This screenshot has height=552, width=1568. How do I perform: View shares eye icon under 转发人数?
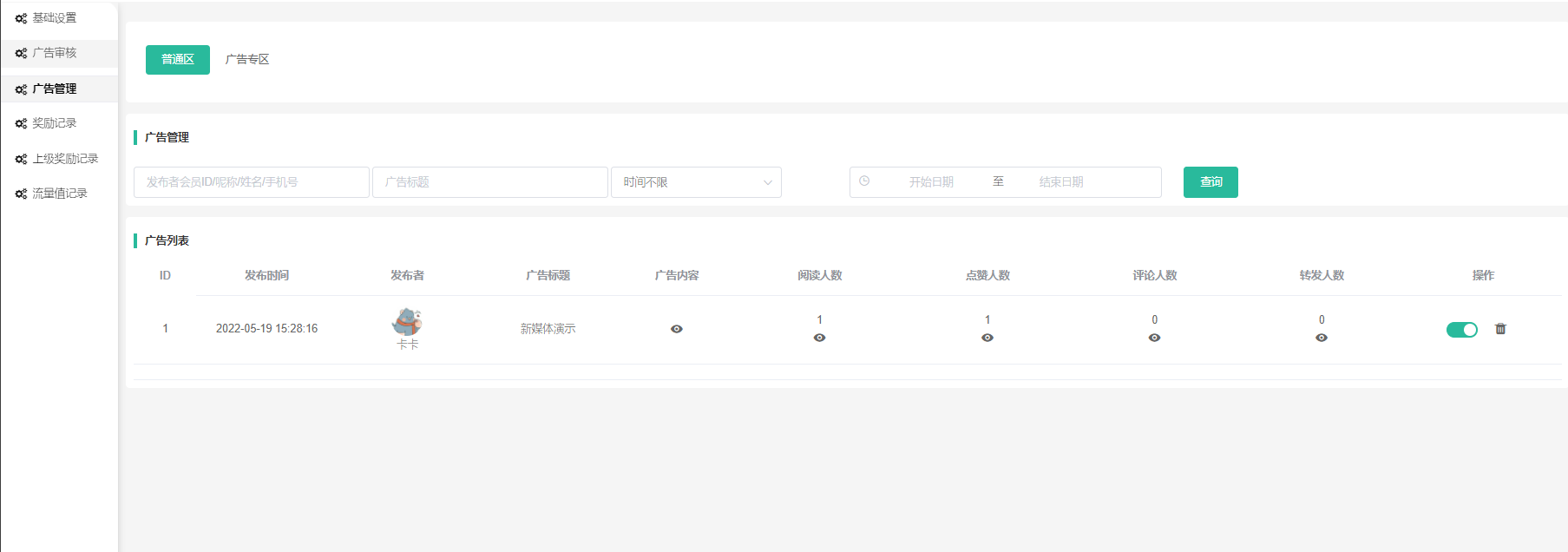click(x=1322, y=338)
